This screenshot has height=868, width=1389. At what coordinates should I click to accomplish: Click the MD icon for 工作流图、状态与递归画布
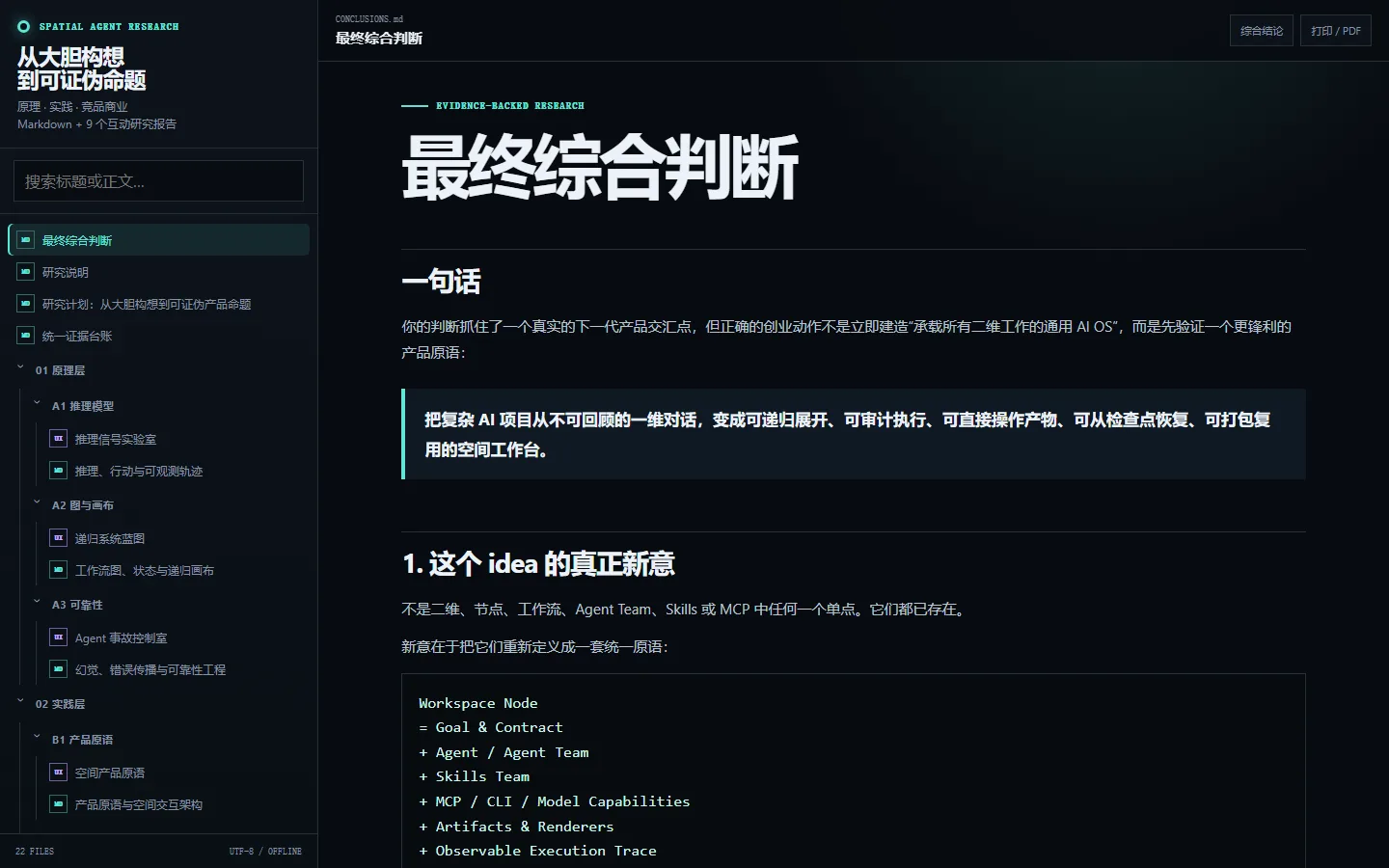click(x=59, y=570)
